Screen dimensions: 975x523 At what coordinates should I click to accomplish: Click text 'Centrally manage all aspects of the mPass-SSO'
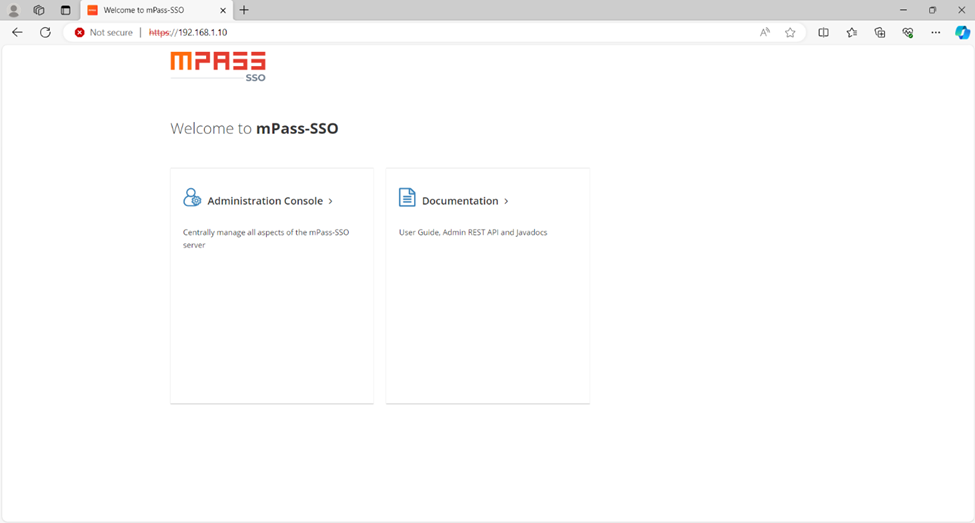pos(266,233)
